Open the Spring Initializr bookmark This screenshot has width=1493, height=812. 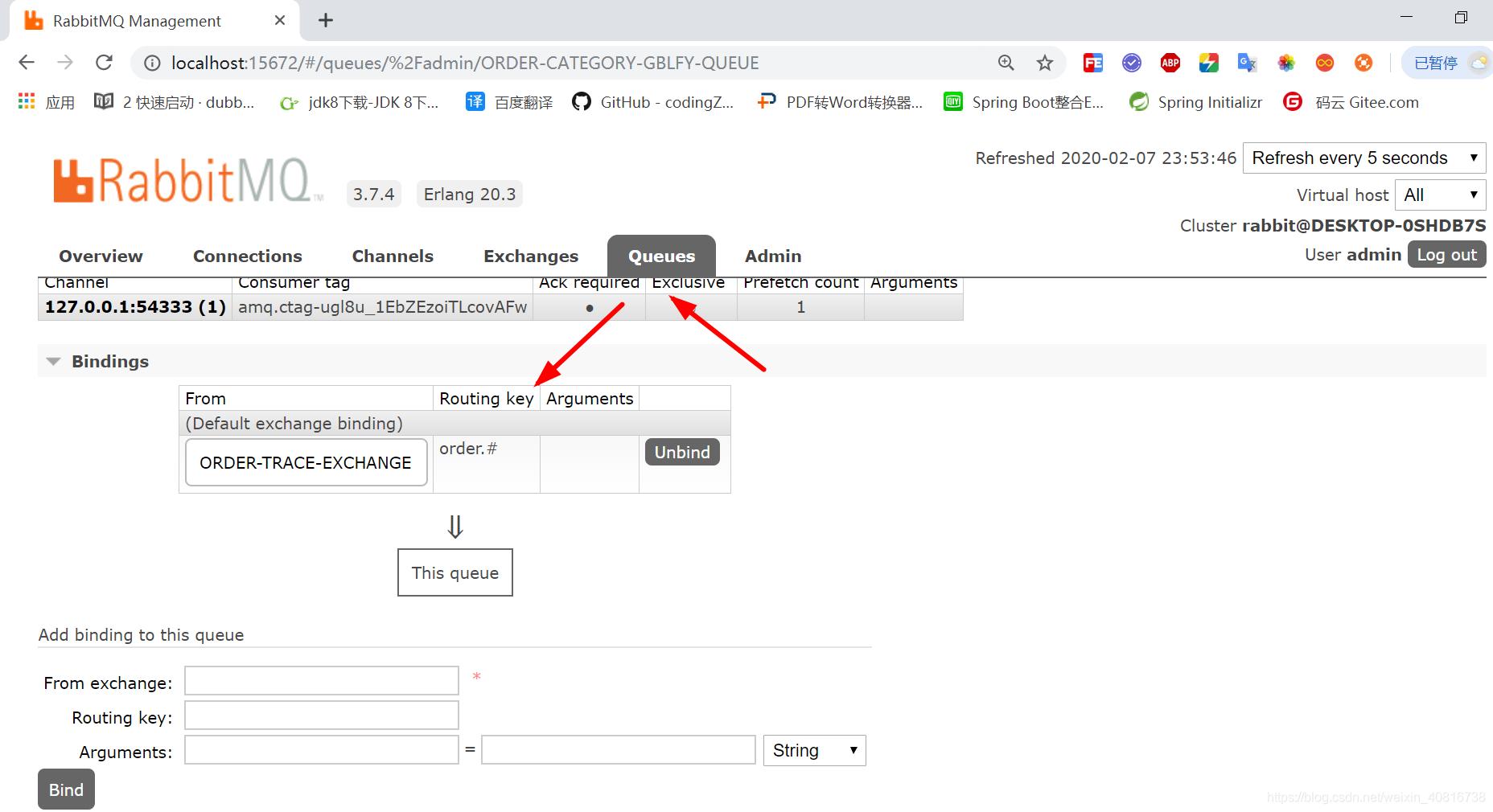click(x=1195, y=102)
